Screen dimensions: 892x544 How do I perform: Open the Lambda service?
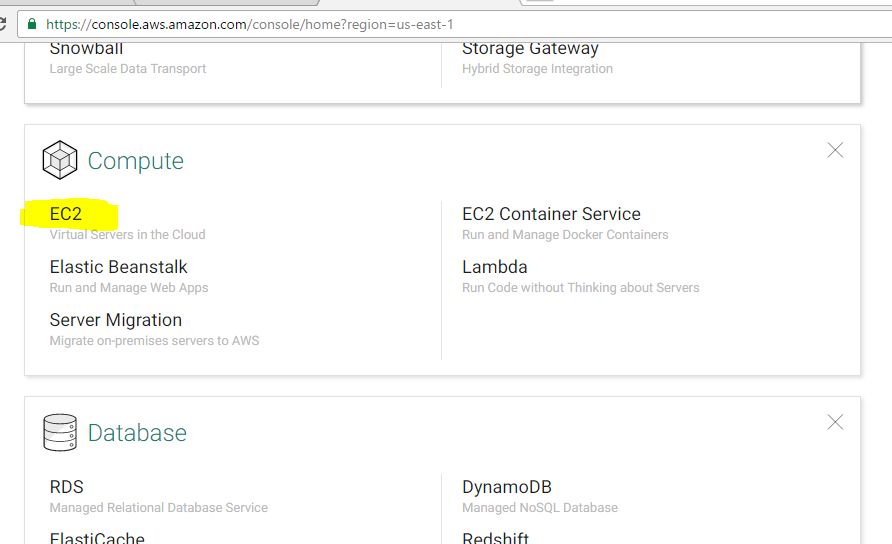click(x=494, y=267)
